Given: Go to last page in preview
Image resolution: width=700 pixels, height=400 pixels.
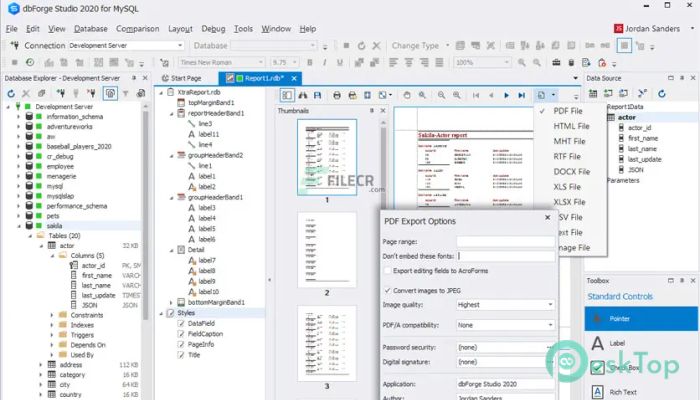Looking at the screenshot, I should click(521, 95).
